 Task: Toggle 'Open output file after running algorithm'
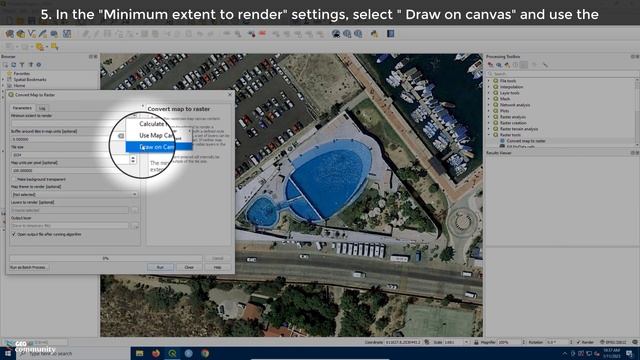[14, 234]
